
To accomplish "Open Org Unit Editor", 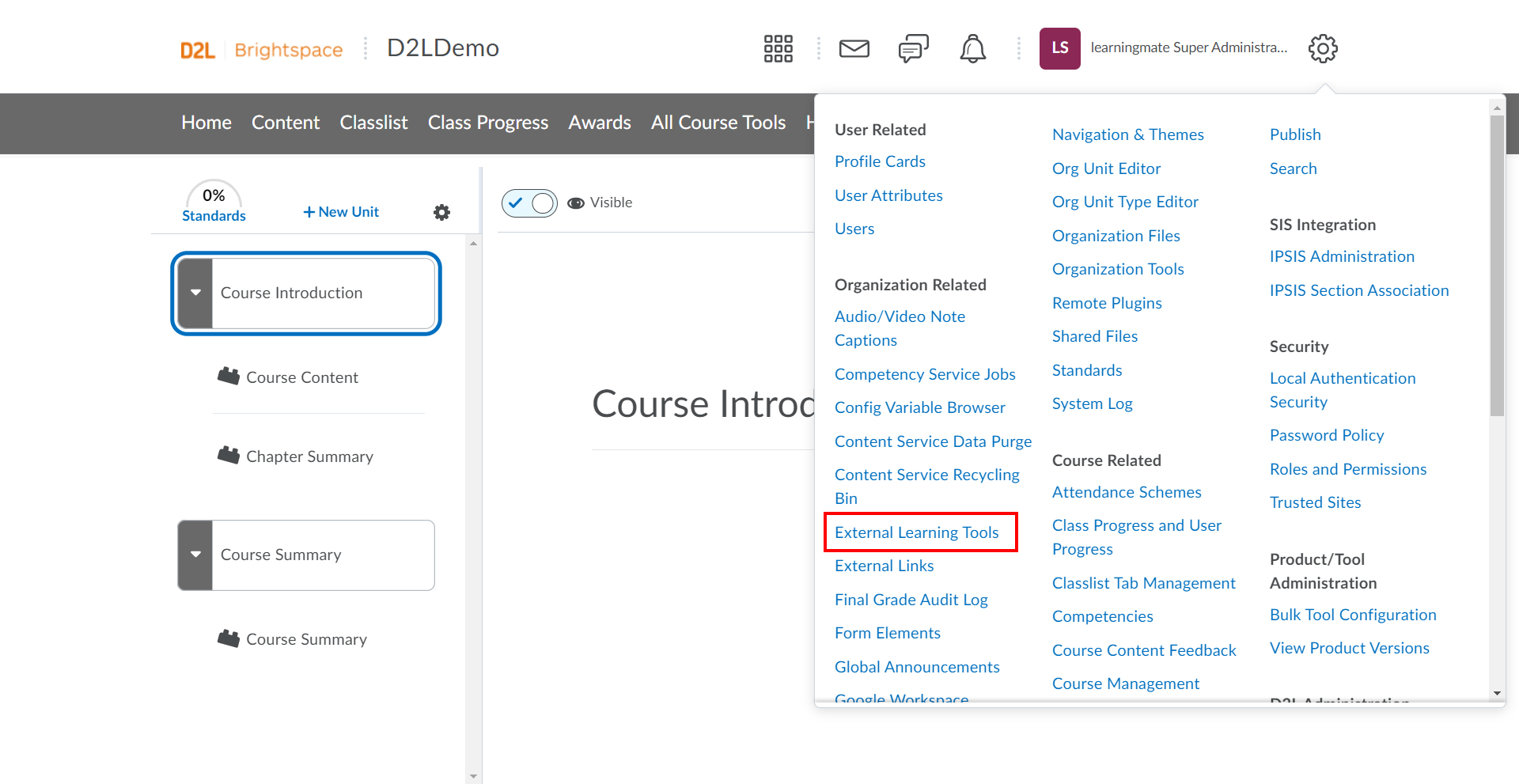I will [1106, 169].
